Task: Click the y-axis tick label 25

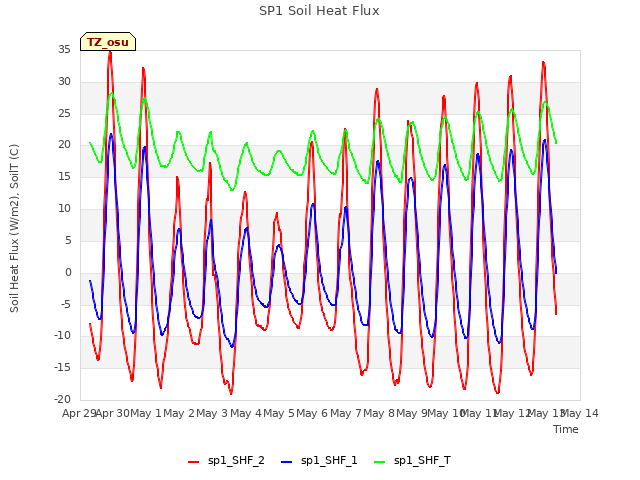Action: [64, 113]
